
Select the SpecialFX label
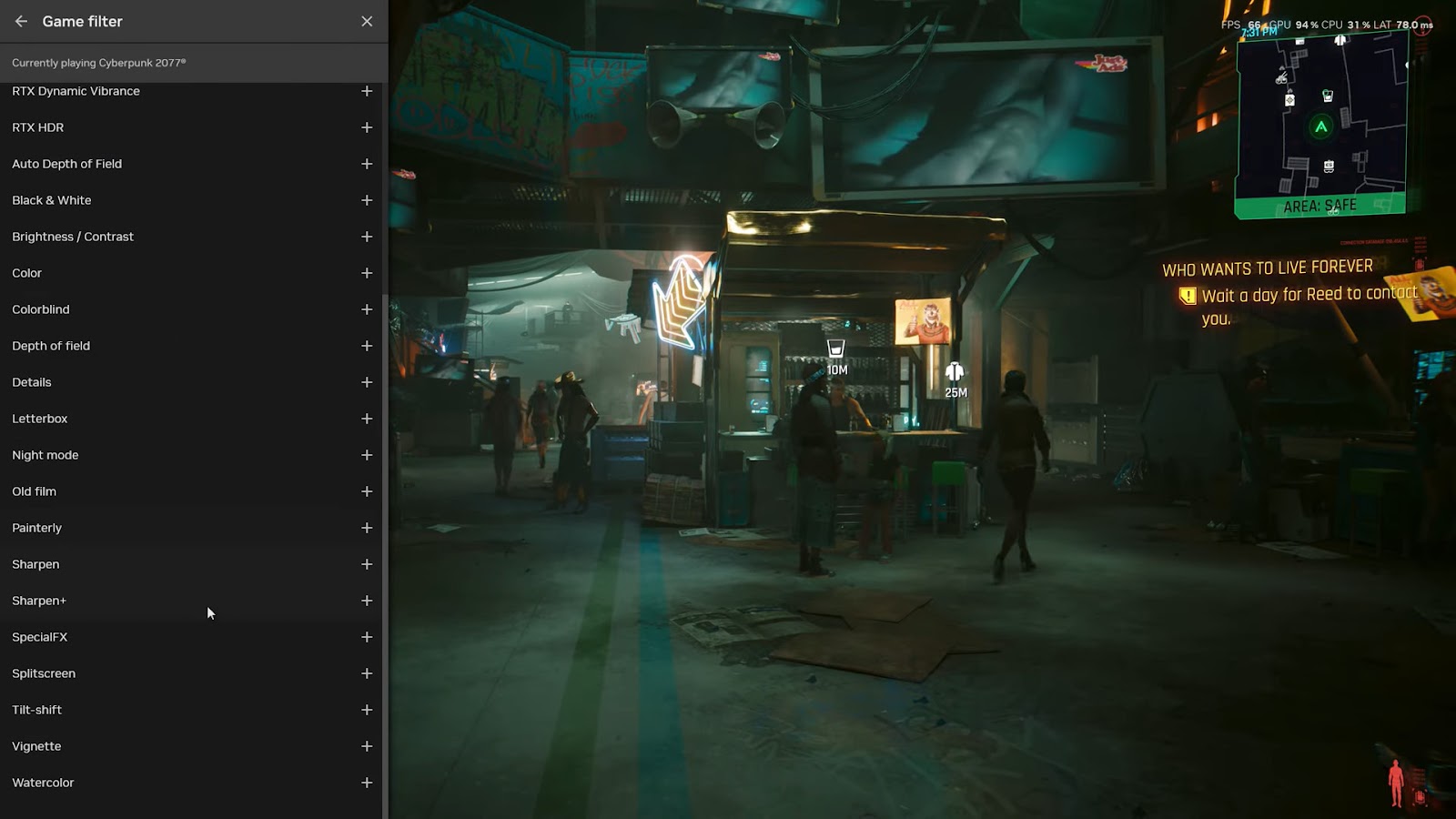click(x=40, y=637)
